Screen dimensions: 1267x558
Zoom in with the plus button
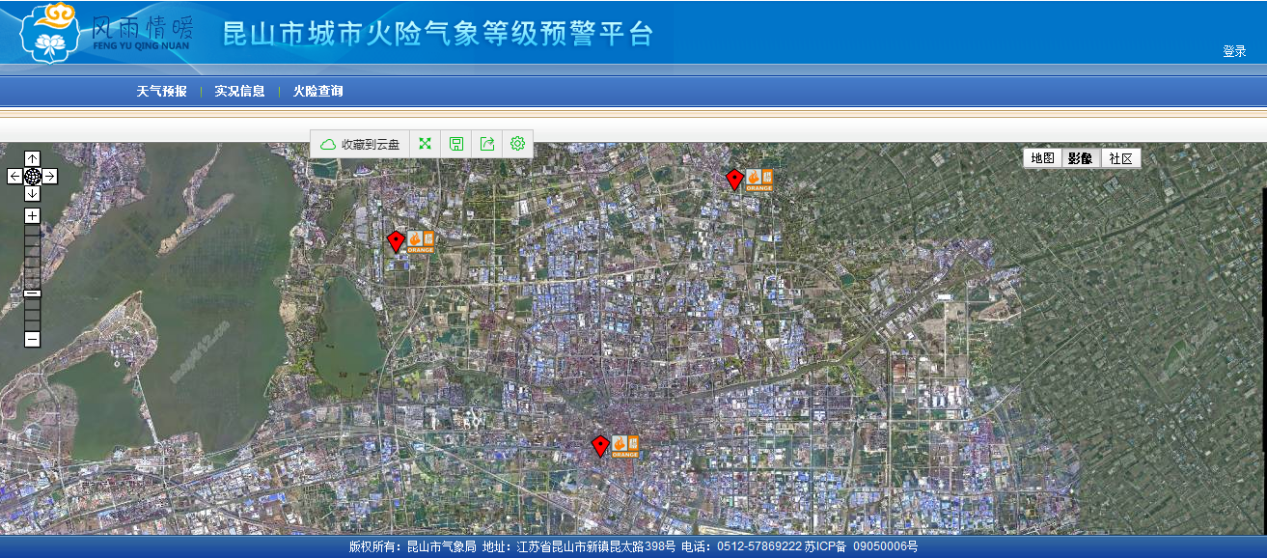click(x=32, y=215)
